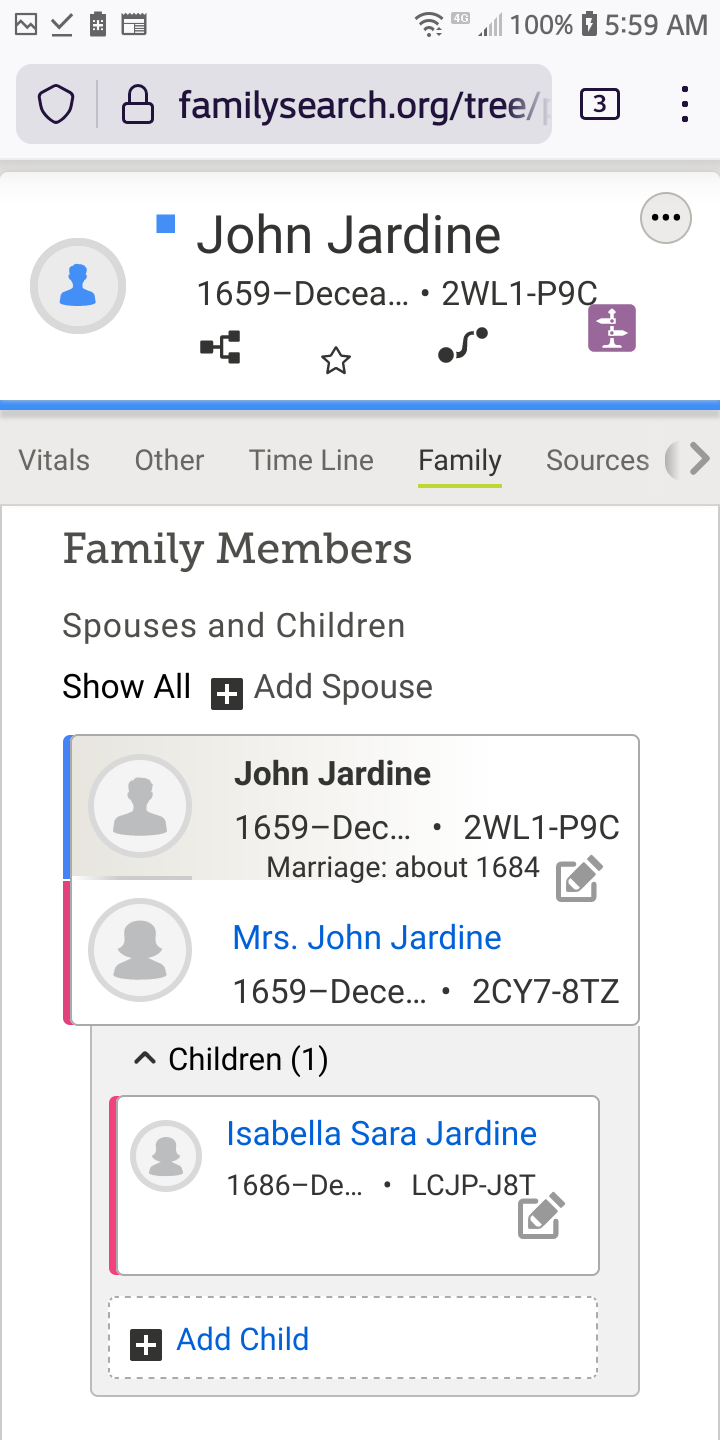Open the browser three-dot menu
Screen dimensions: 720x1440
[685, 104]
